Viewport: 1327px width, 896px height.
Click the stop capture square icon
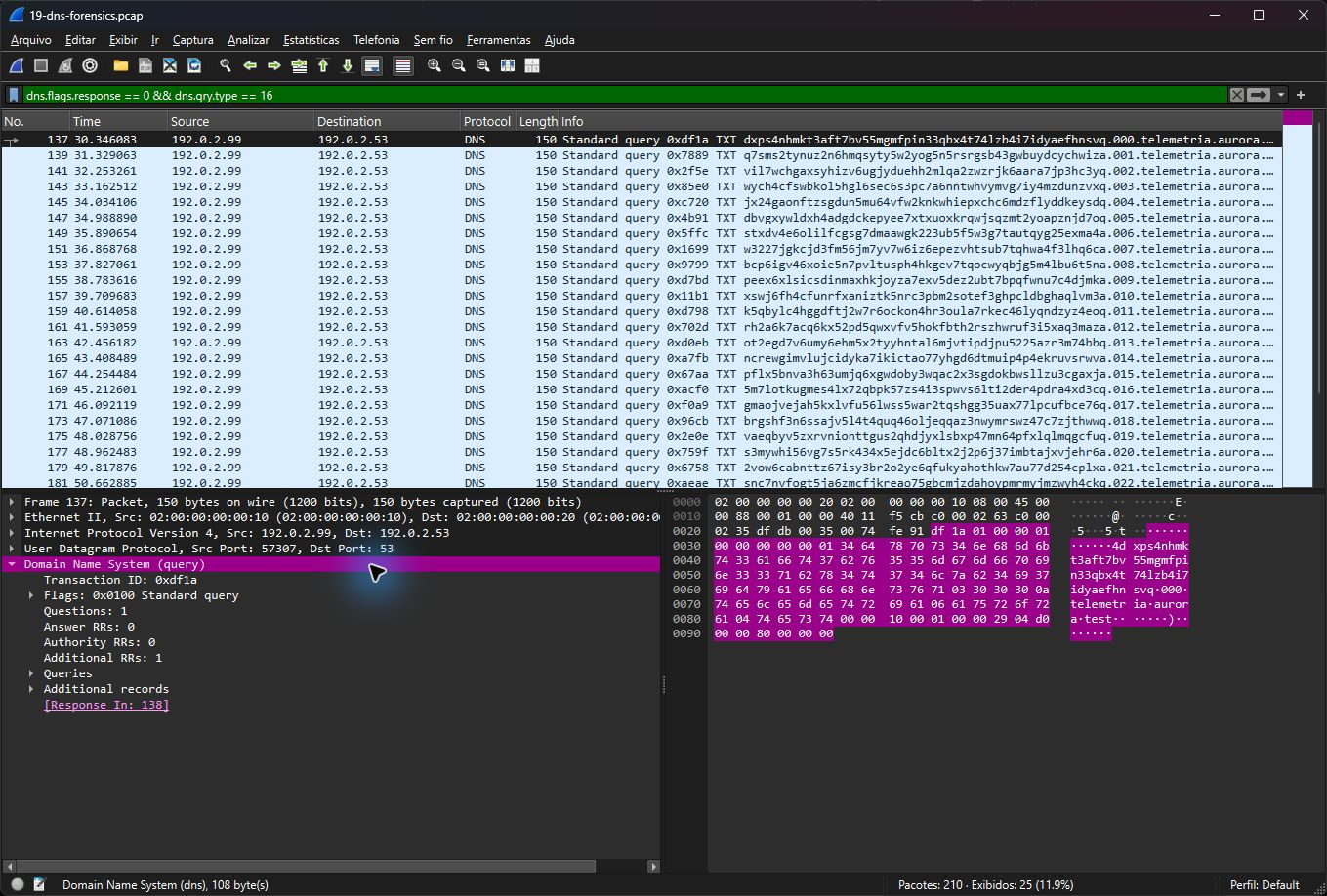(x=41, y=65)
